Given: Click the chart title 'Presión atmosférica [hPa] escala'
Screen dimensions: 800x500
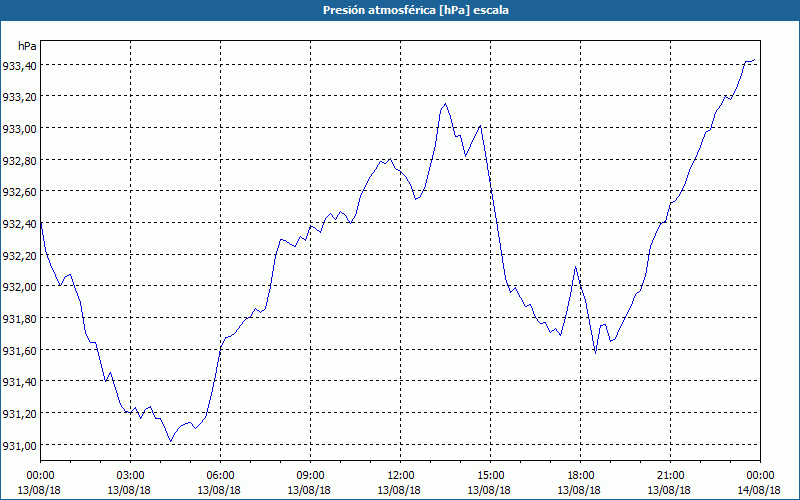Looking at the screenshot, I should (416, 10).
